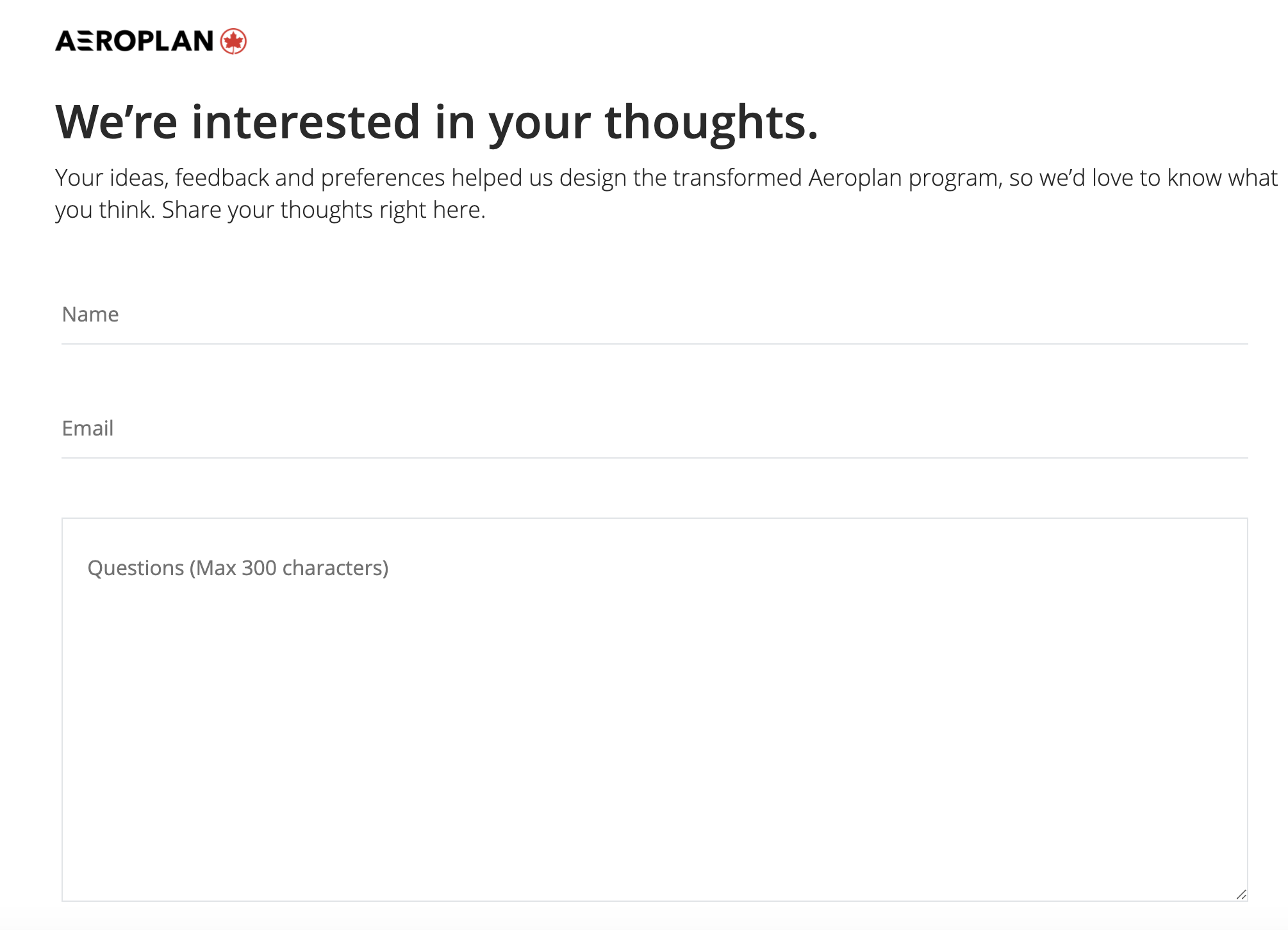Click the word "feedback" in the intro paragraph
The height and width of the screenshot is (930, 1288).
click(222, 178)
